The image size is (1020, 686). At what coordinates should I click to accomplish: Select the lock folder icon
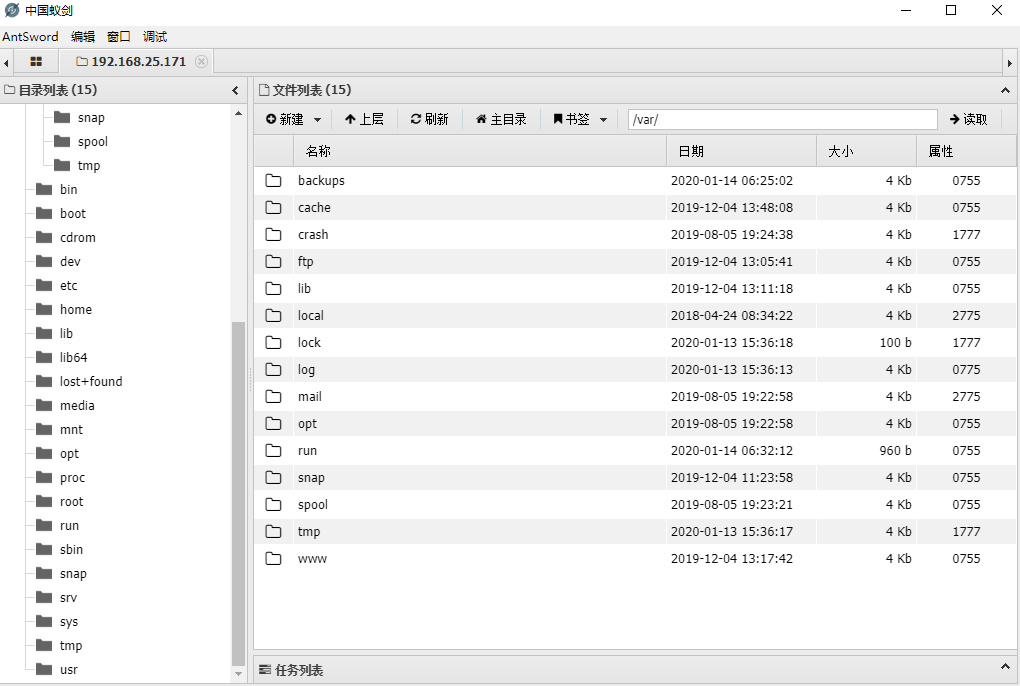tap(273, 343)
